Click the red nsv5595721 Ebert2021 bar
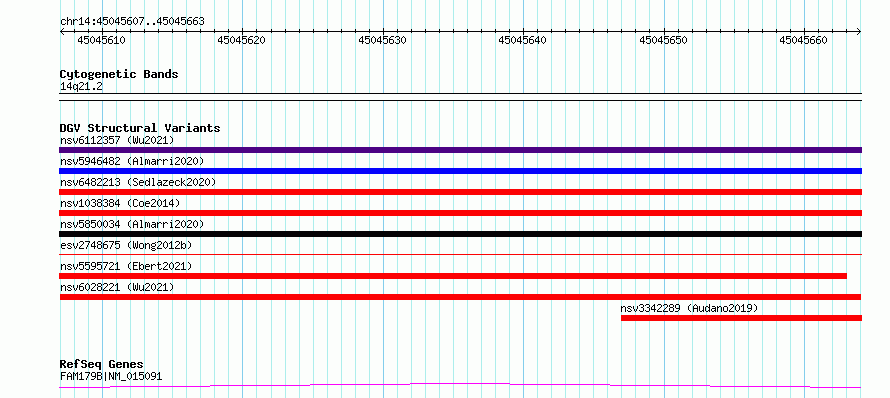The height and width of the screenshot is (398, 890). pyautogui.click(x=453, y=276)
